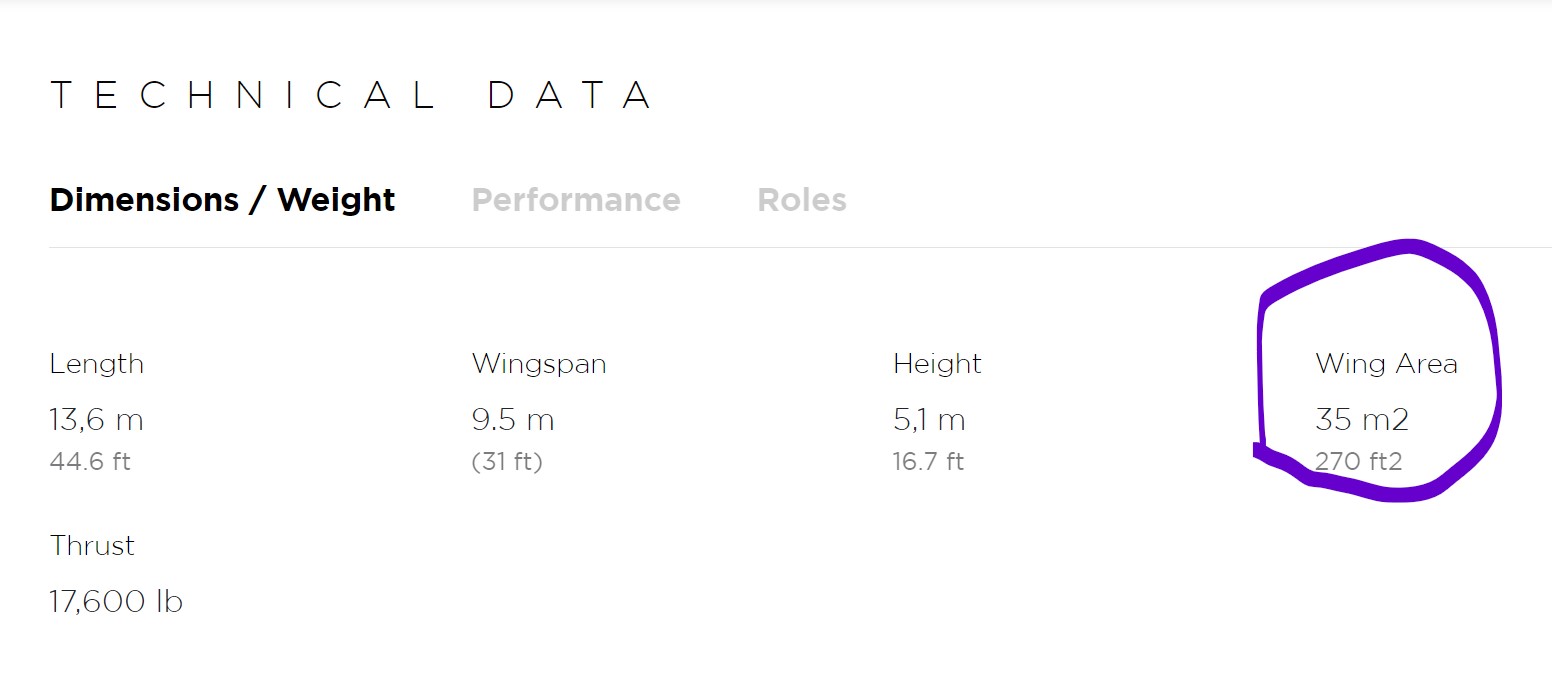Select the 17,600 lb thrust value

[116, 602]
